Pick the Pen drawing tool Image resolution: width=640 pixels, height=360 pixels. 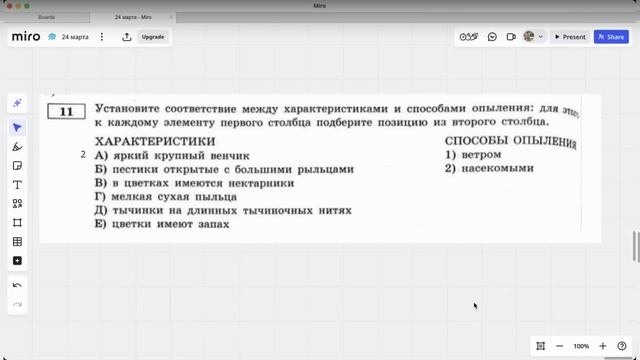click(17, 147)
